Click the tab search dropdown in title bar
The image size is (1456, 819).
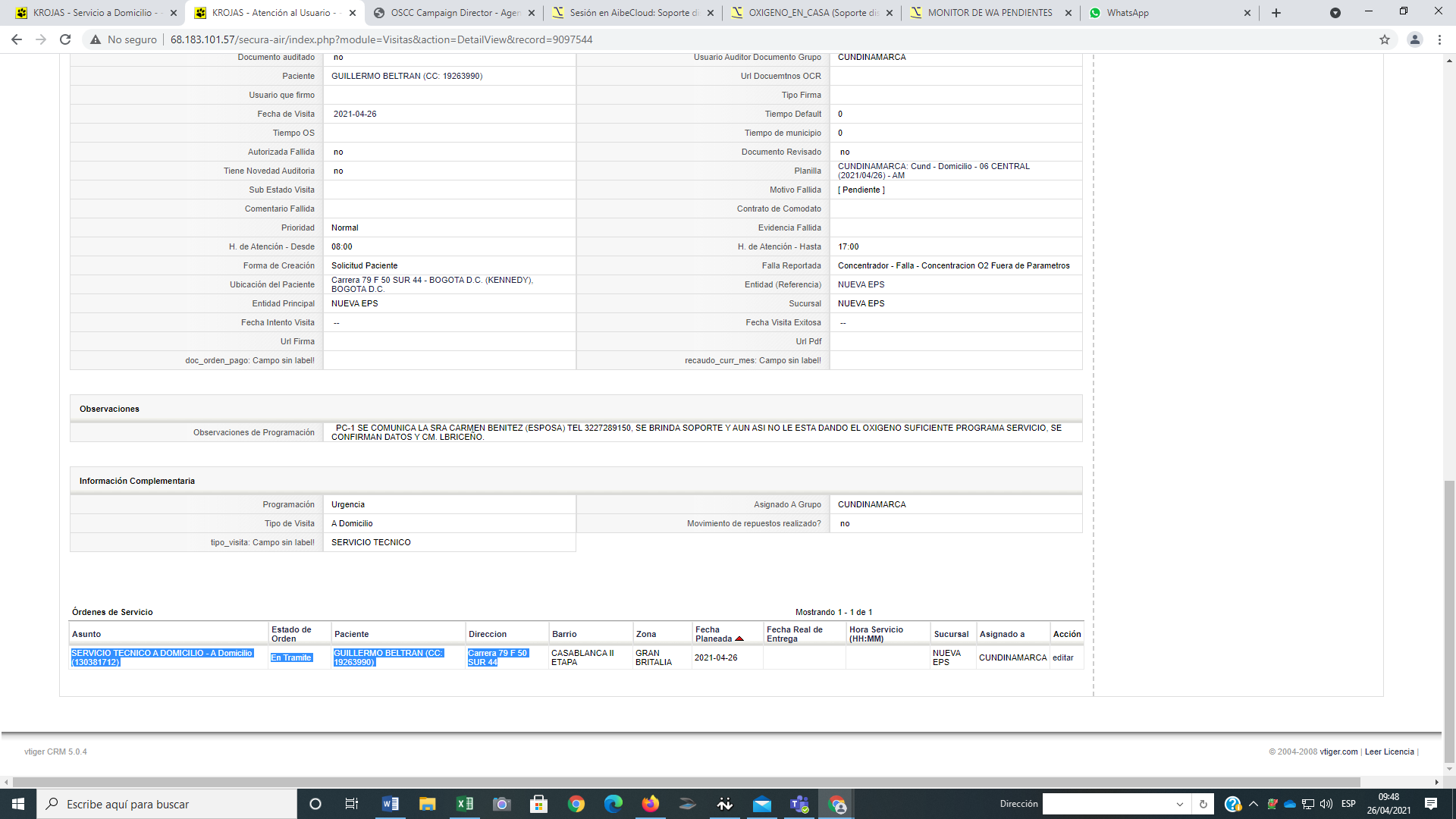(x=1335, y=13)
